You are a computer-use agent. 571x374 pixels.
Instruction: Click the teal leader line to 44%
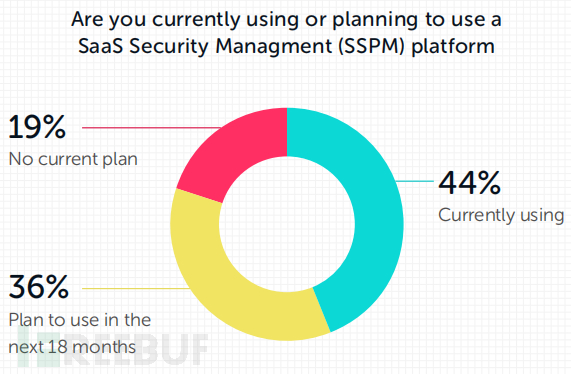pyautogui.click(x=415, y=181)
